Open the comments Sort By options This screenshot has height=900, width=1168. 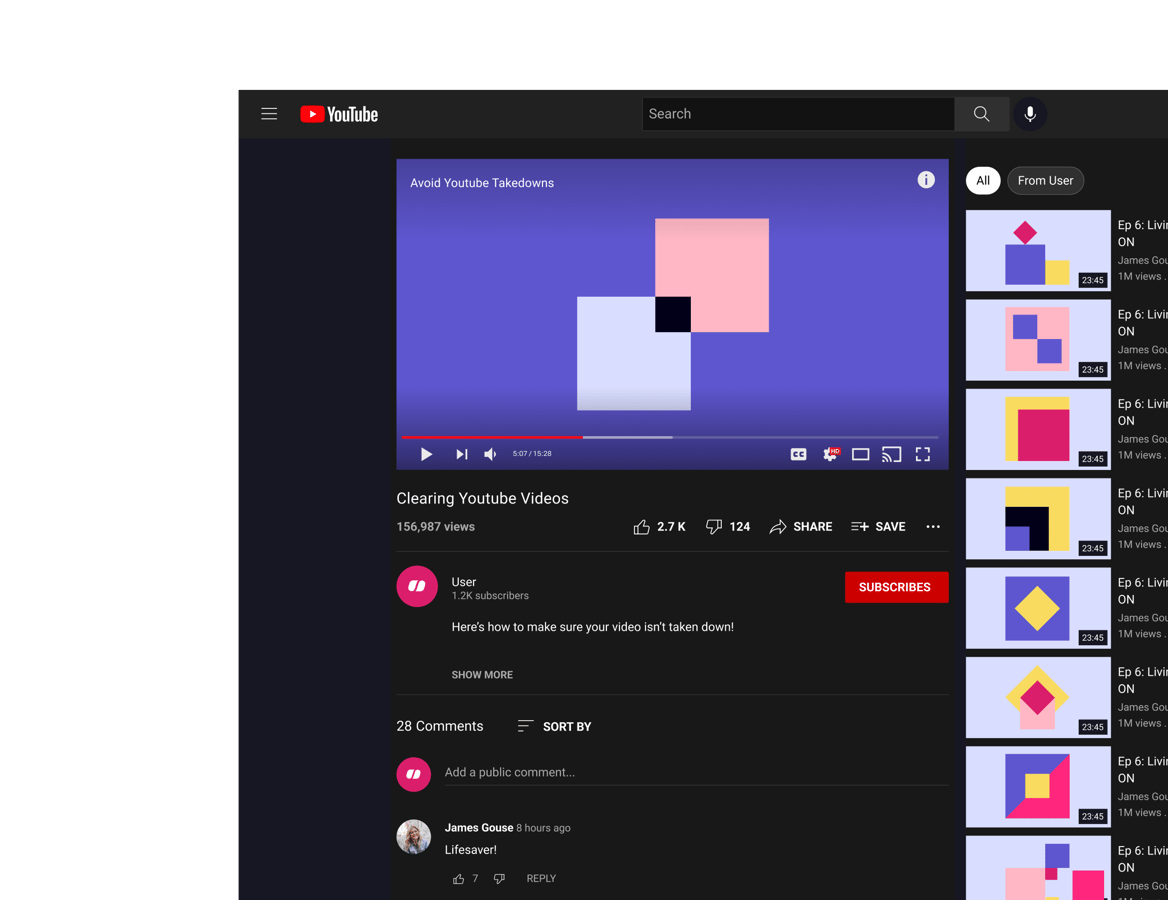click(554, 726)
